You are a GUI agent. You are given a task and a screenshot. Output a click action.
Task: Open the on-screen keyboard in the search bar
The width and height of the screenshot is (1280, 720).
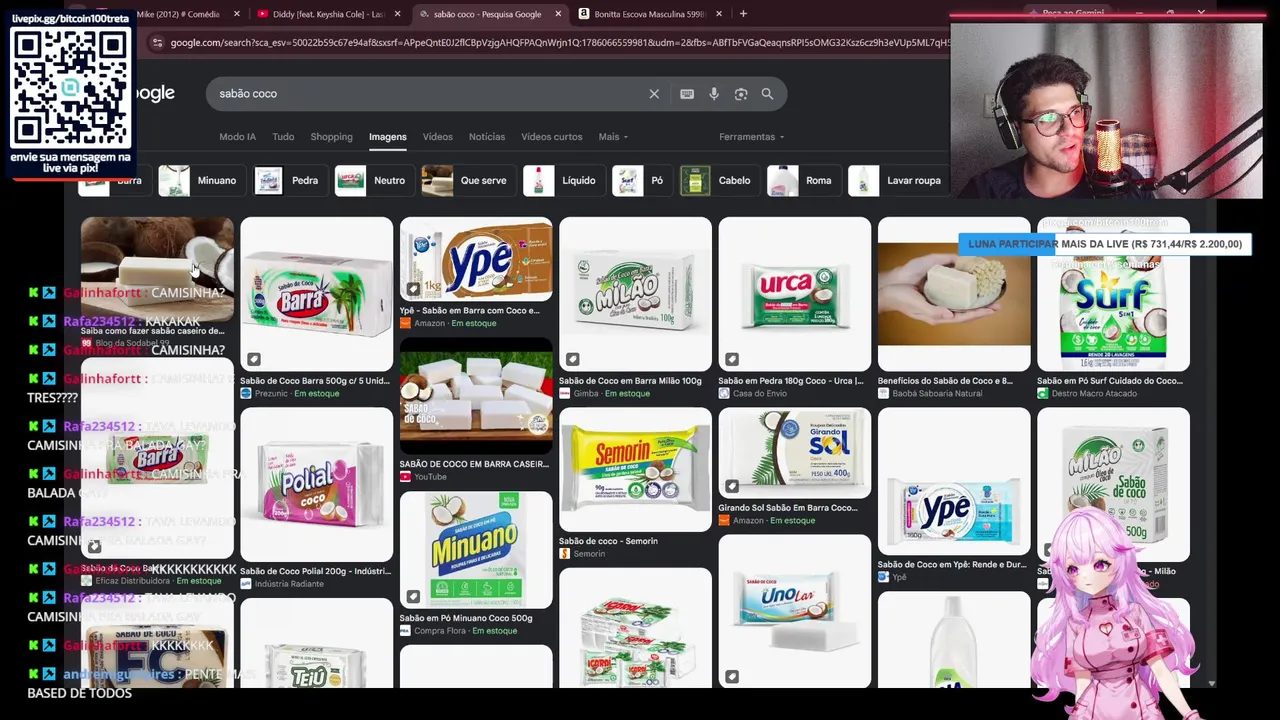point(687,94)
